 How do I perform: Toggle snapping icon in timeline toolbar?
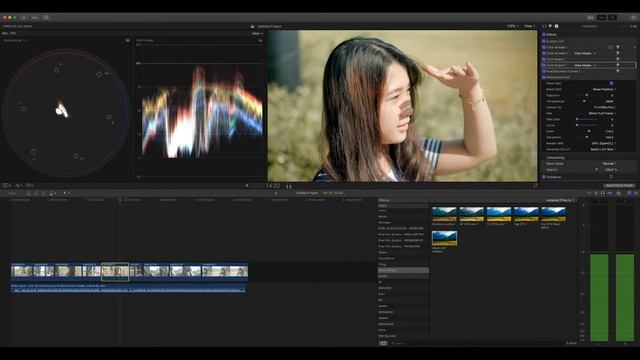click(609, 193)
